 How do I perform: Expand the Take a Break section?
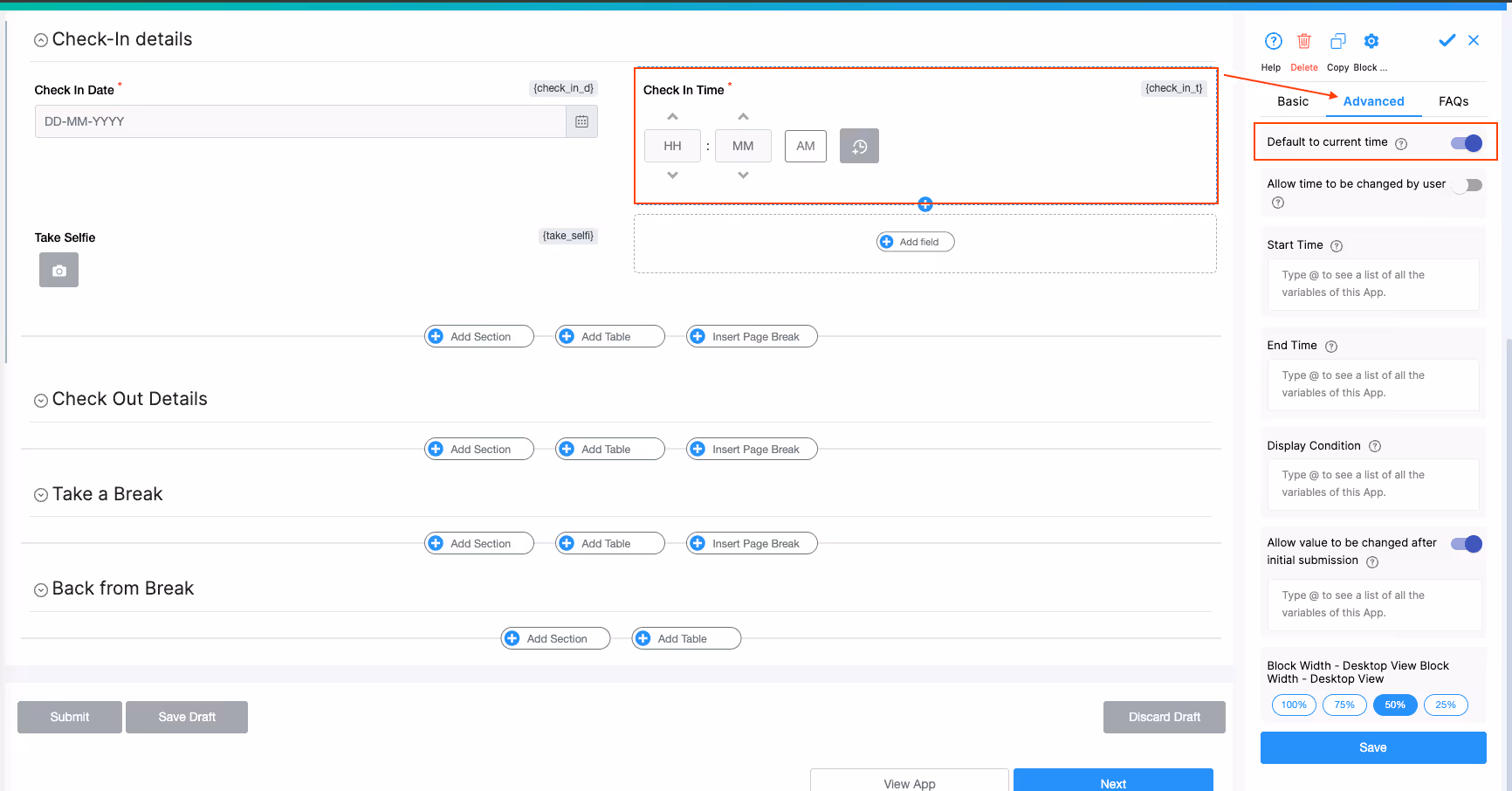41,495
